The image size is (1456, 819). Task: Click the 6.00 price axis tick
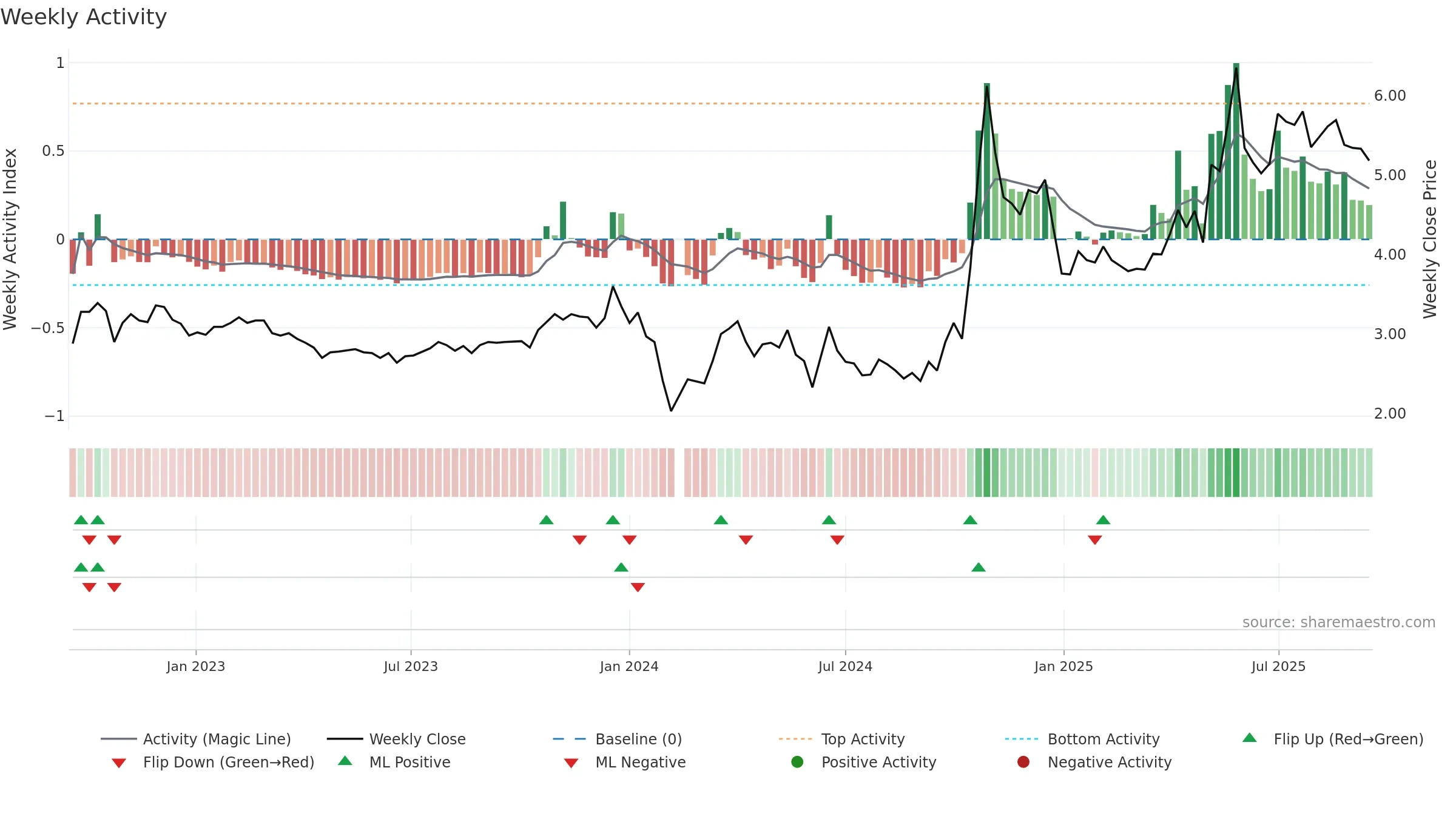tap(1390, 96)
